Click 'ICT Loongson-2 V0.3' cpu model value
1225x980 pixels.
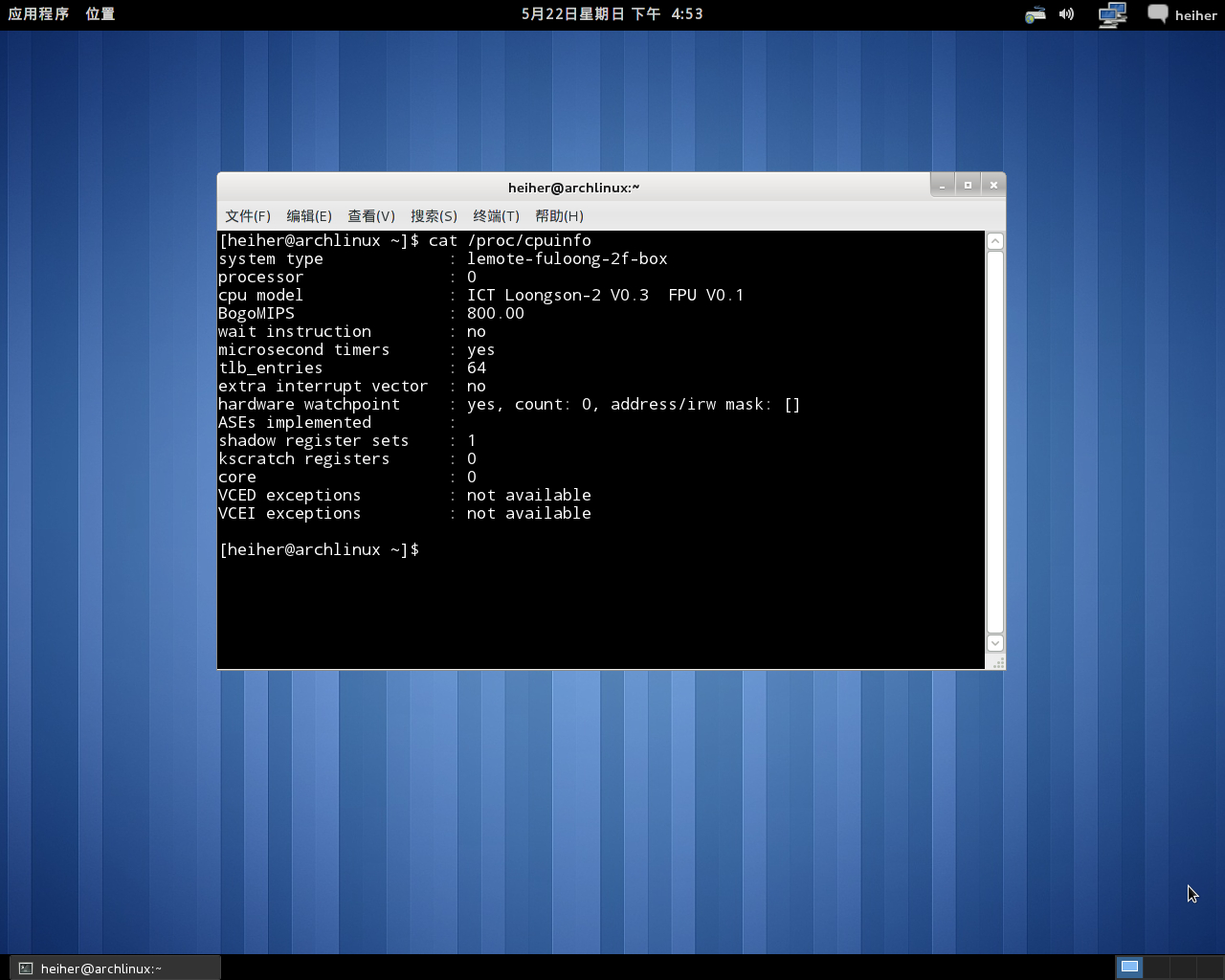click(558, 295)
